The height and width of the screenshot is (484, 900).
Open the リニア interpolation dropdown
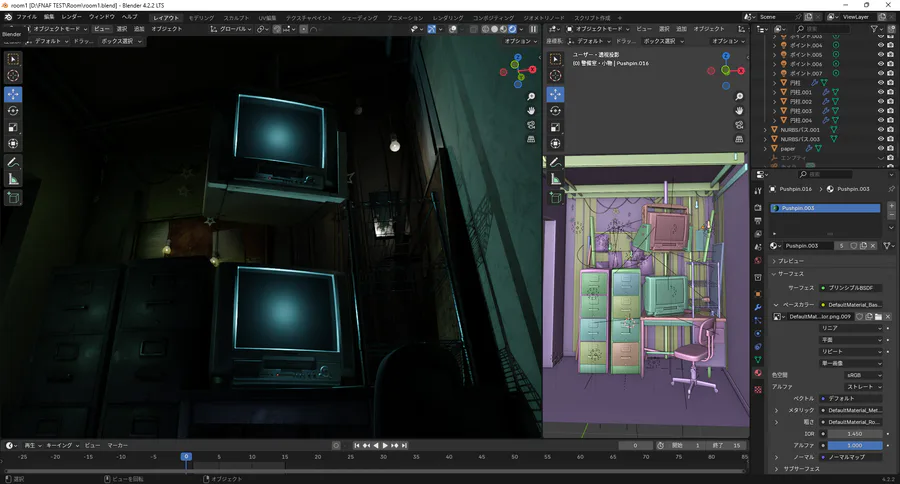851,328
